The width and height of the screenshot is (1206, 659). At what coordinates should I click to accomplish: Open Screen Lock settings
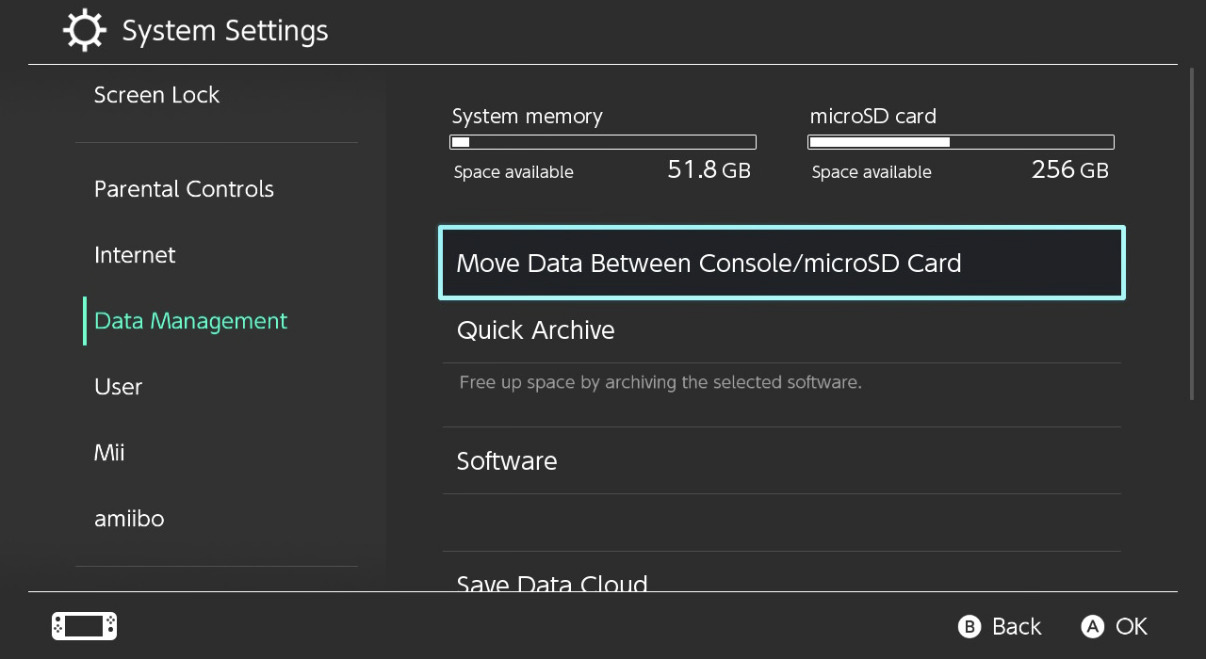point(156,95)
